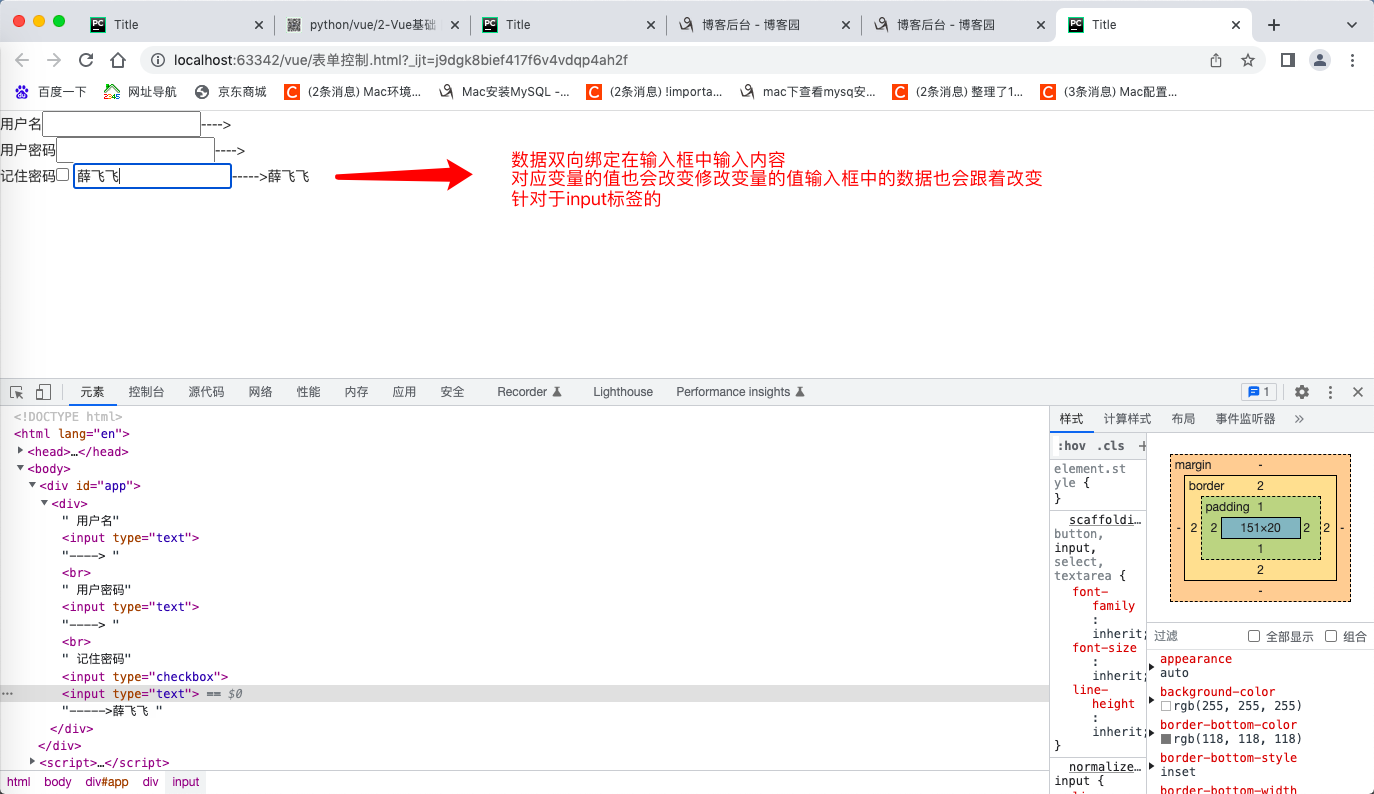Switch to the 源代码 tab

(206, 392)
